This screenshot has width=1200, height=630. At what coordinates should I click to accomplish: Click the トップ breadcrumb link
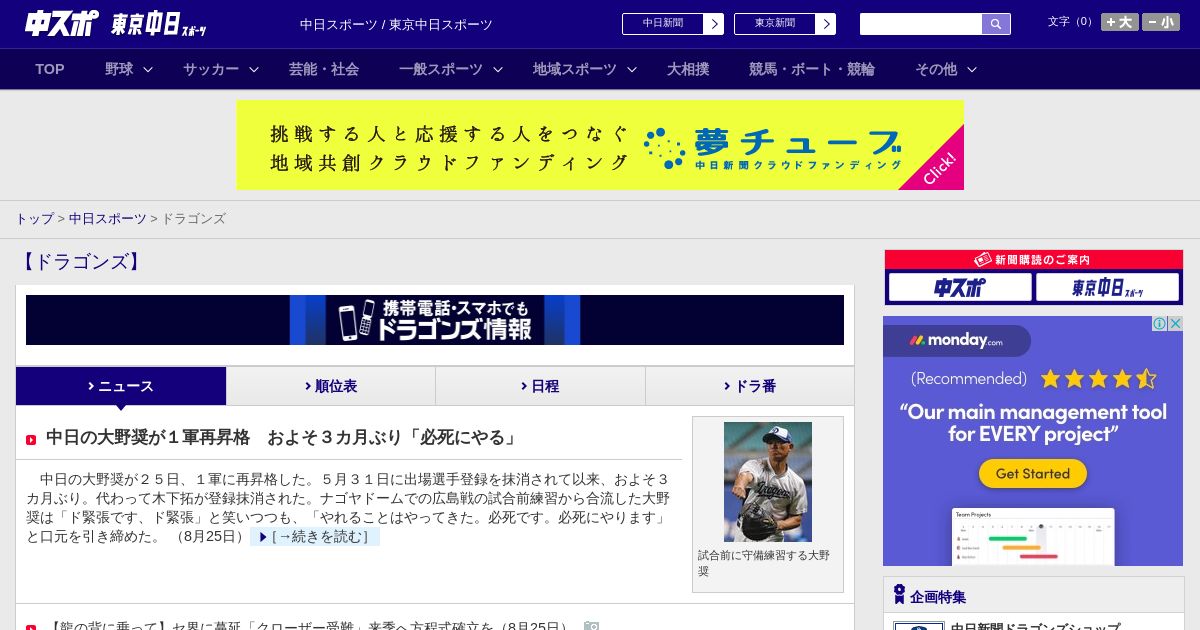click(34, 219)
